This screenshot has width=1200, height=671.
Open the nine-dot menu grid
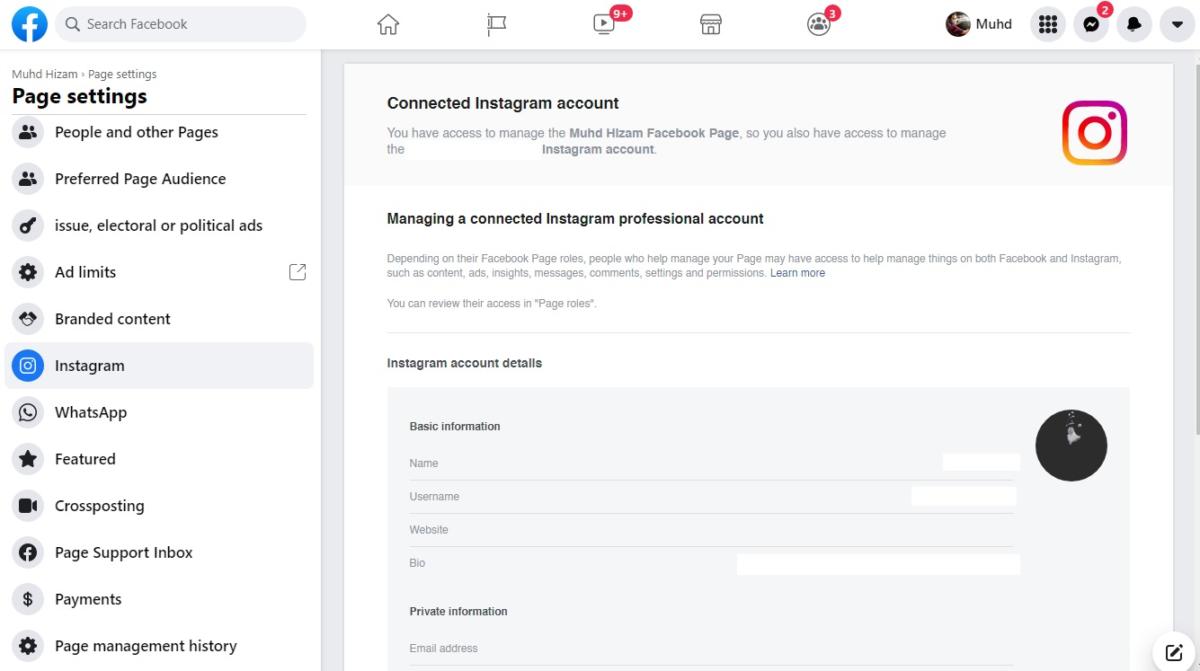point(1048,24)
